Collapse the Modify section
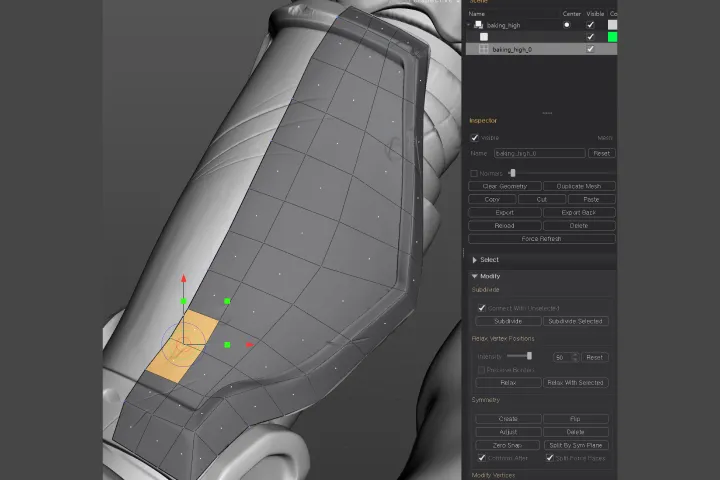The image size is (720, 480). pos(474,276)
